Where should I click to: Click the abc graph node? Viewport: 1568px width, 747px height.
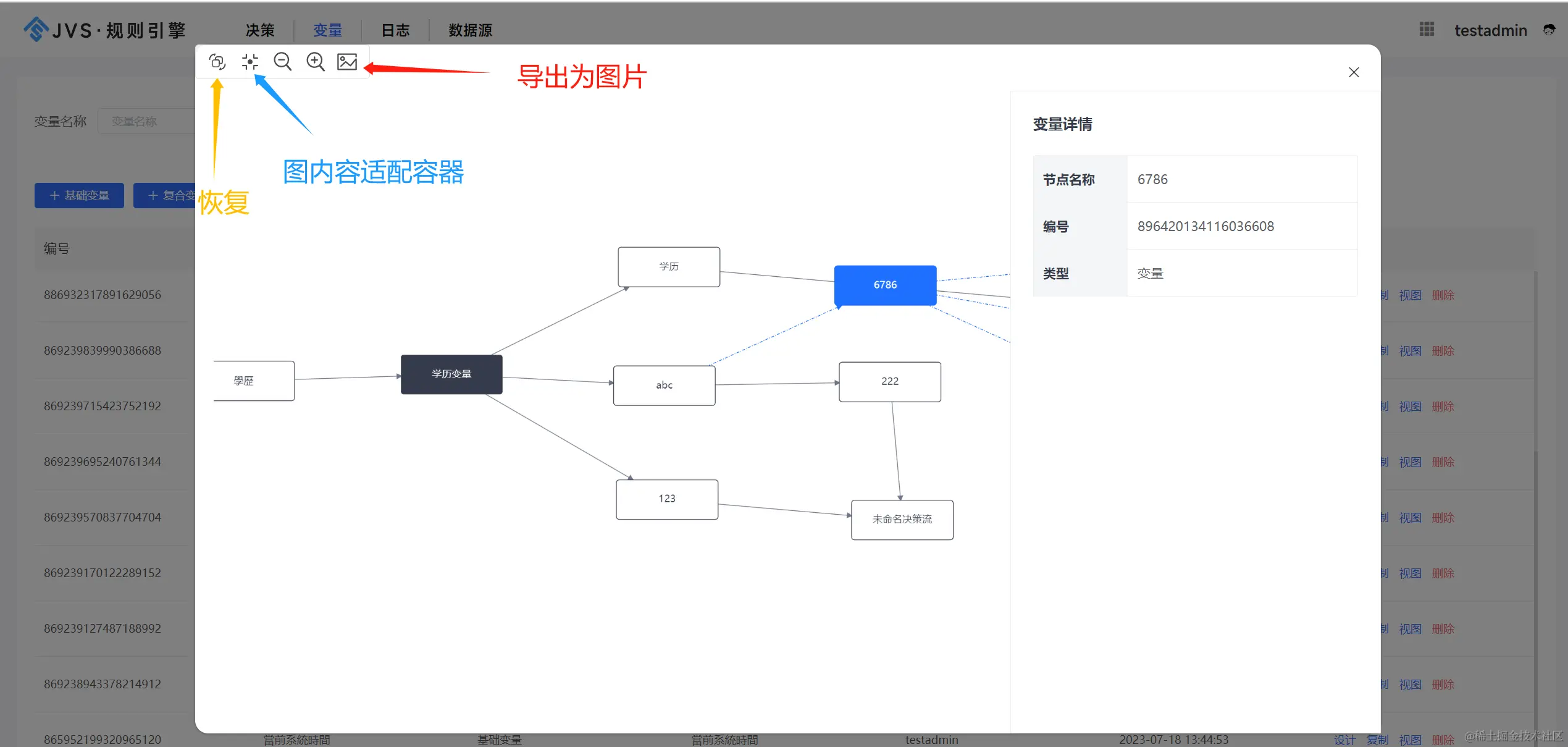coord(664,386)
